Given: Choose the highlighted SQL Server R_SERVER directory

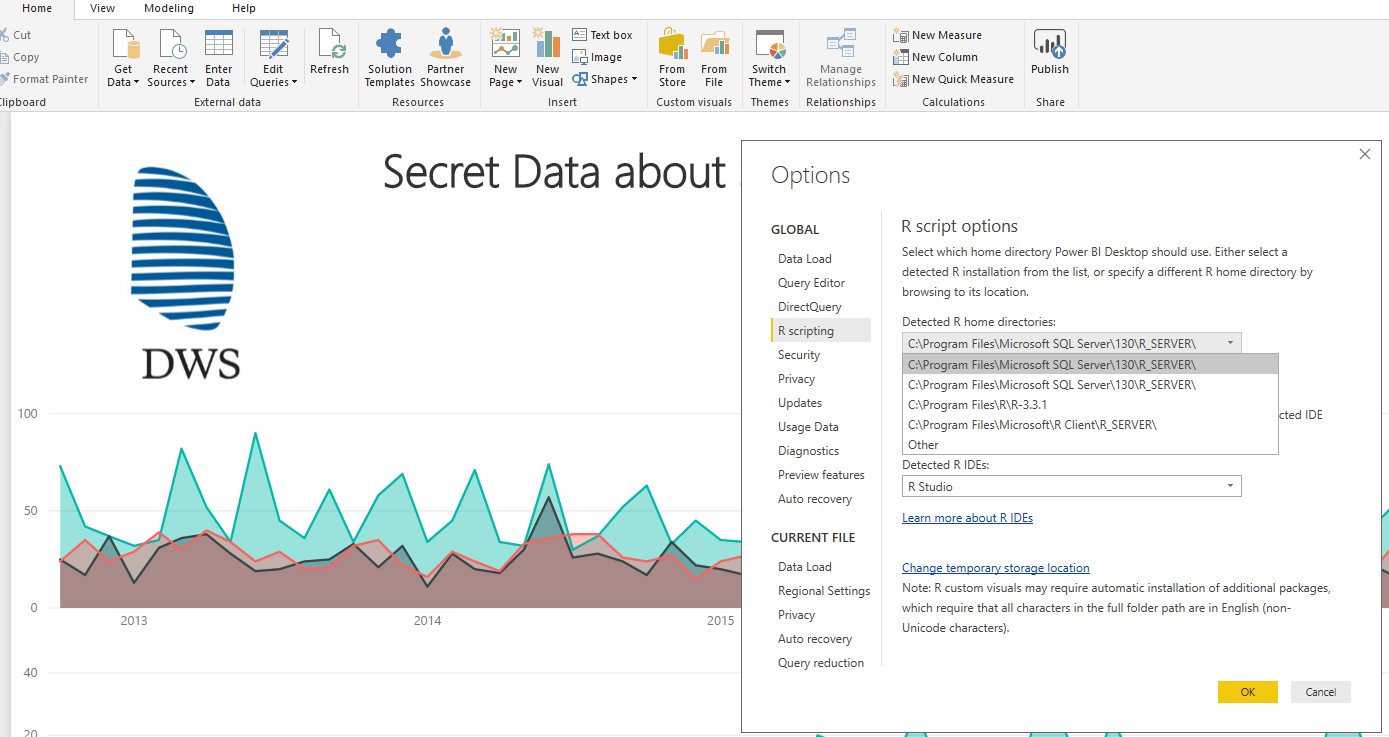Looking at the screenshot, I should tap(1090, 364).
